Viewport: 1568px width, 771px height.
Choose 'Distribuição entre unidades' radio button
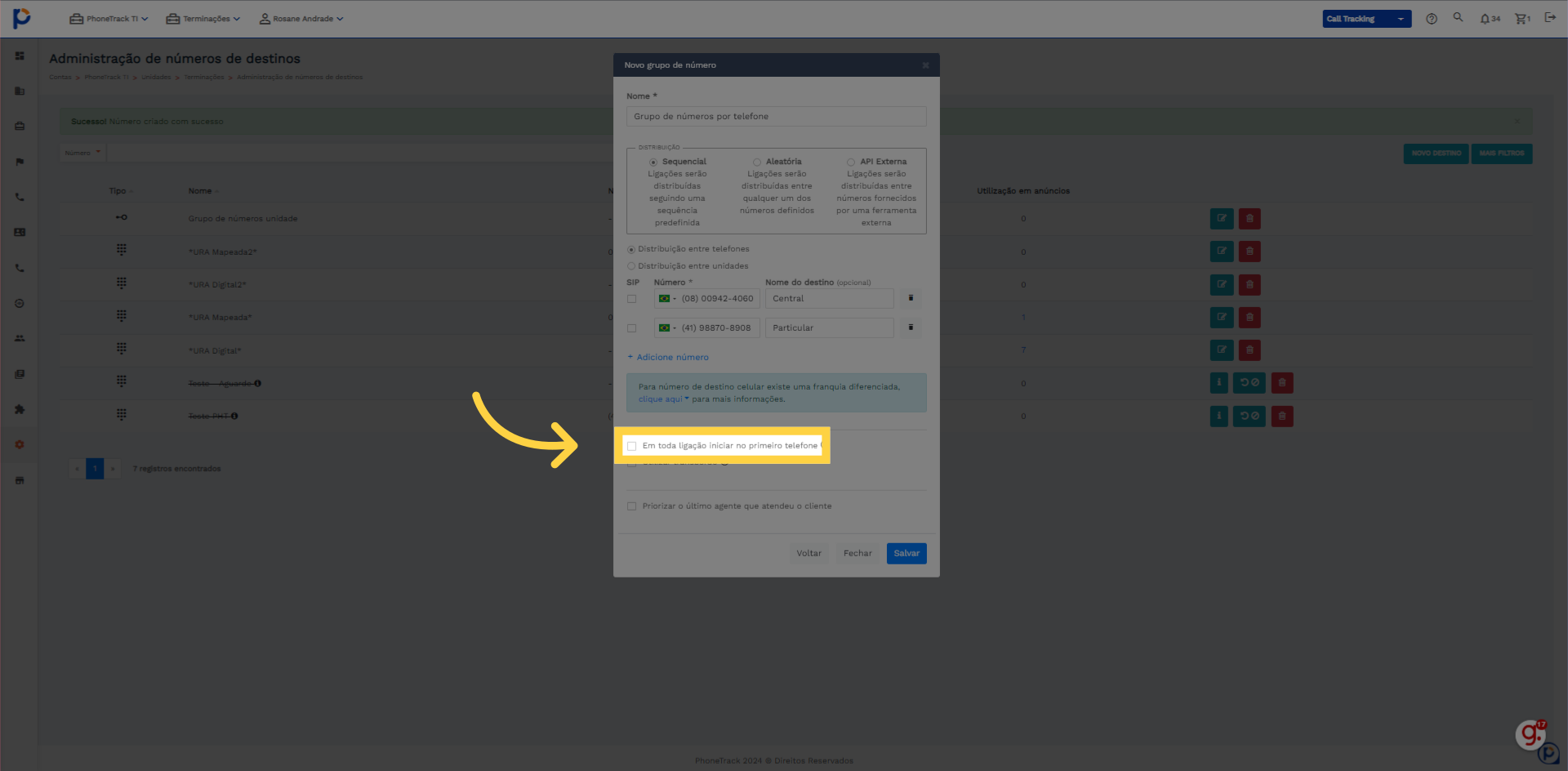click(631, 266)
